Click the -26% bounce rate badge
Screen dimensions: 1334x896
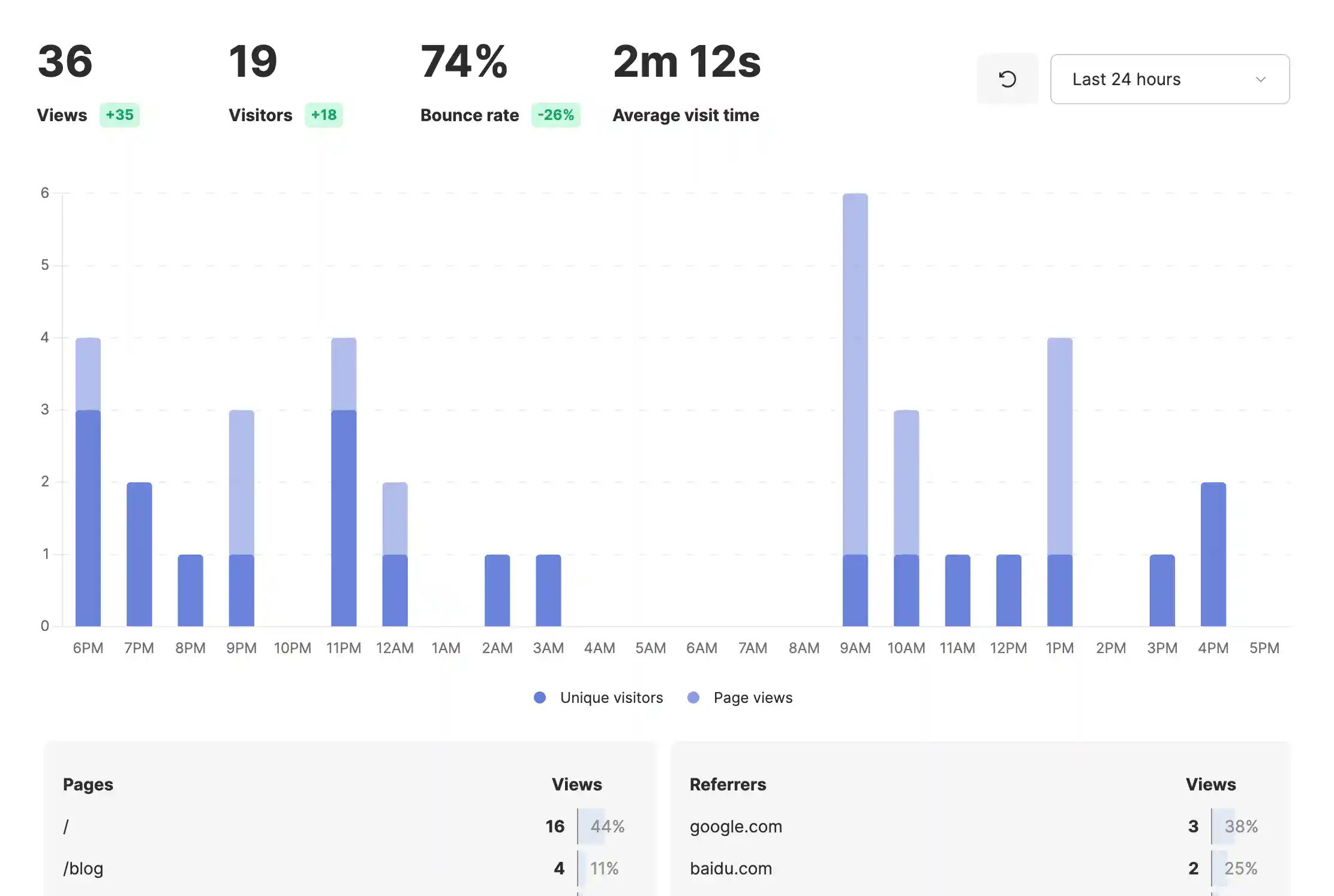pyautogui.click(x=555, y=115)
